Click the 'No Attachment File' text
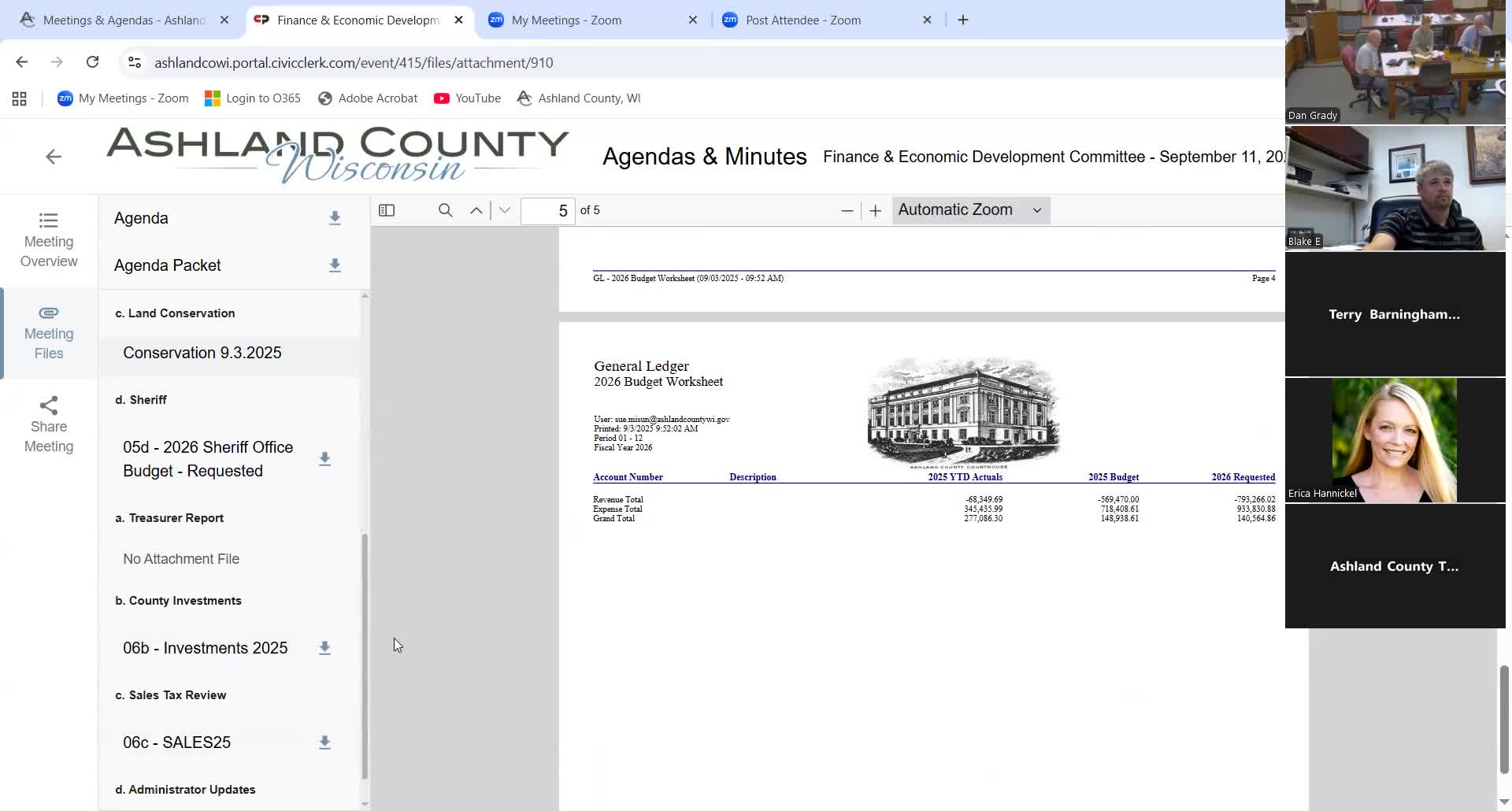 pos(181,559)
